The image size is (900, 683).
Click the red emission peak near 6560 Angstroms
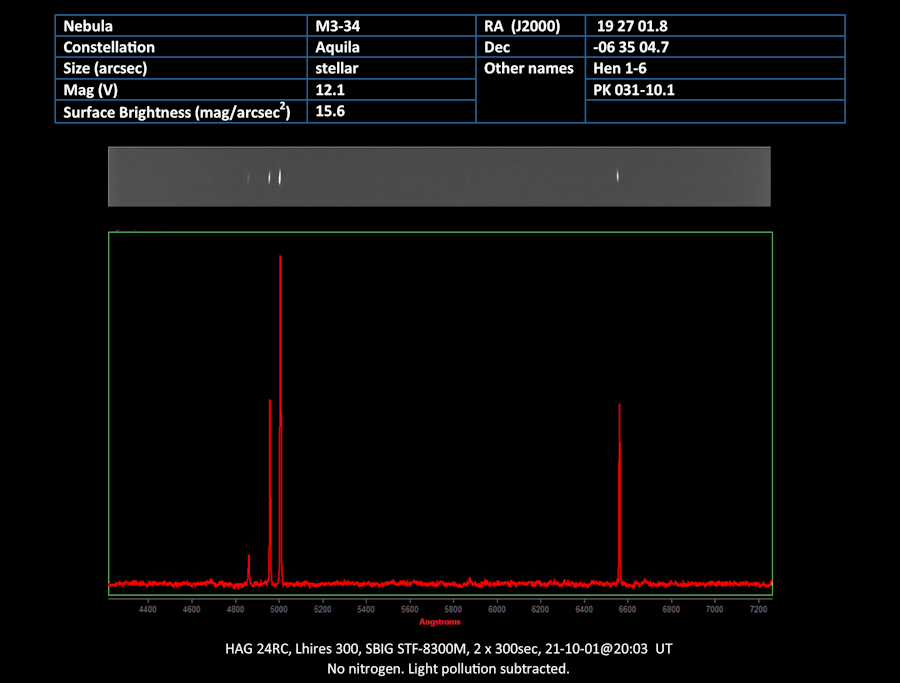click(619, 494)
